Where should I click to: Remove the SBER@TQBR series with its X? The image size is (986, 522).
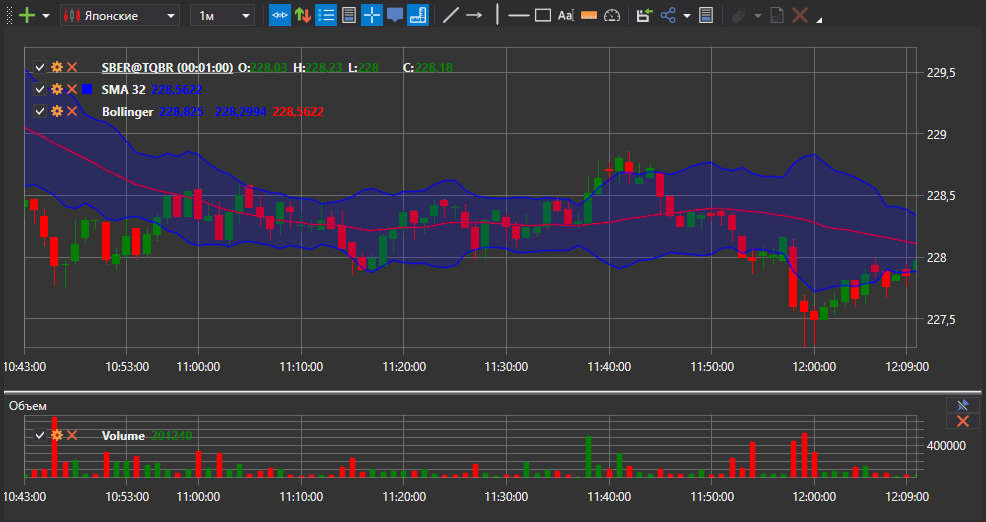tap(72, 67)
